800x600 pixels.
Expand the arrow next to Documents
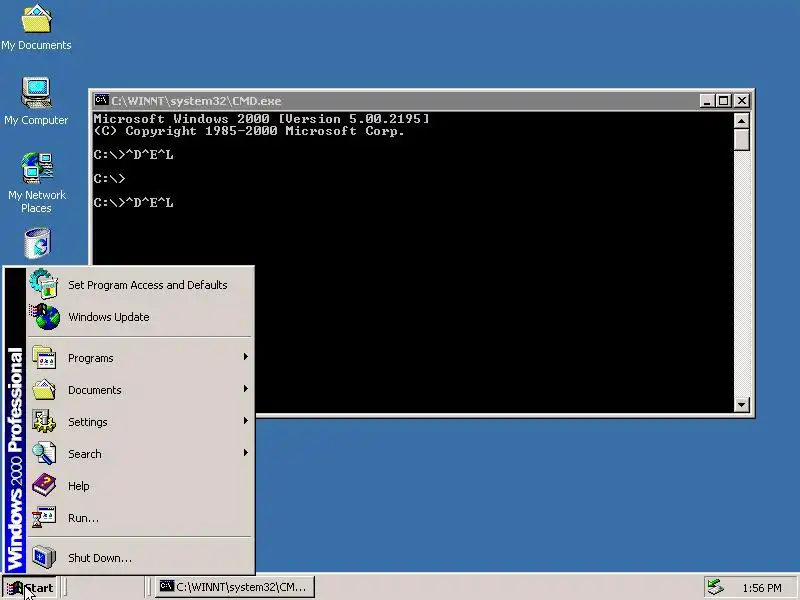(x=245, y=389)
